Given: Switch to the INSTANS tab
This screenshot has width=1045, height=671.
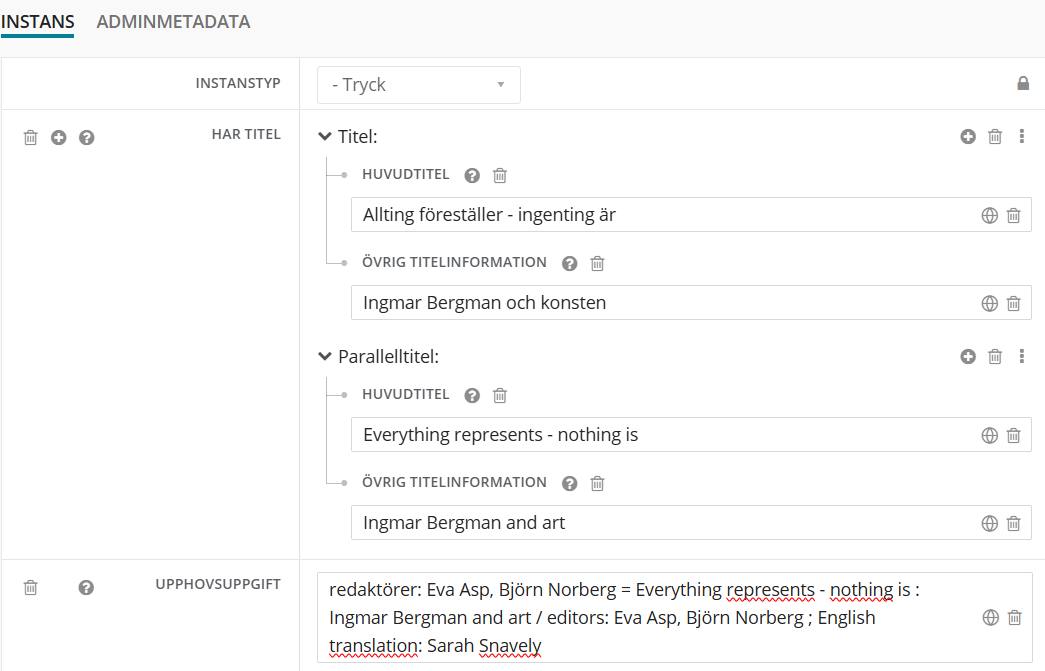Looking at the screenshot, I should pos(37,22).
